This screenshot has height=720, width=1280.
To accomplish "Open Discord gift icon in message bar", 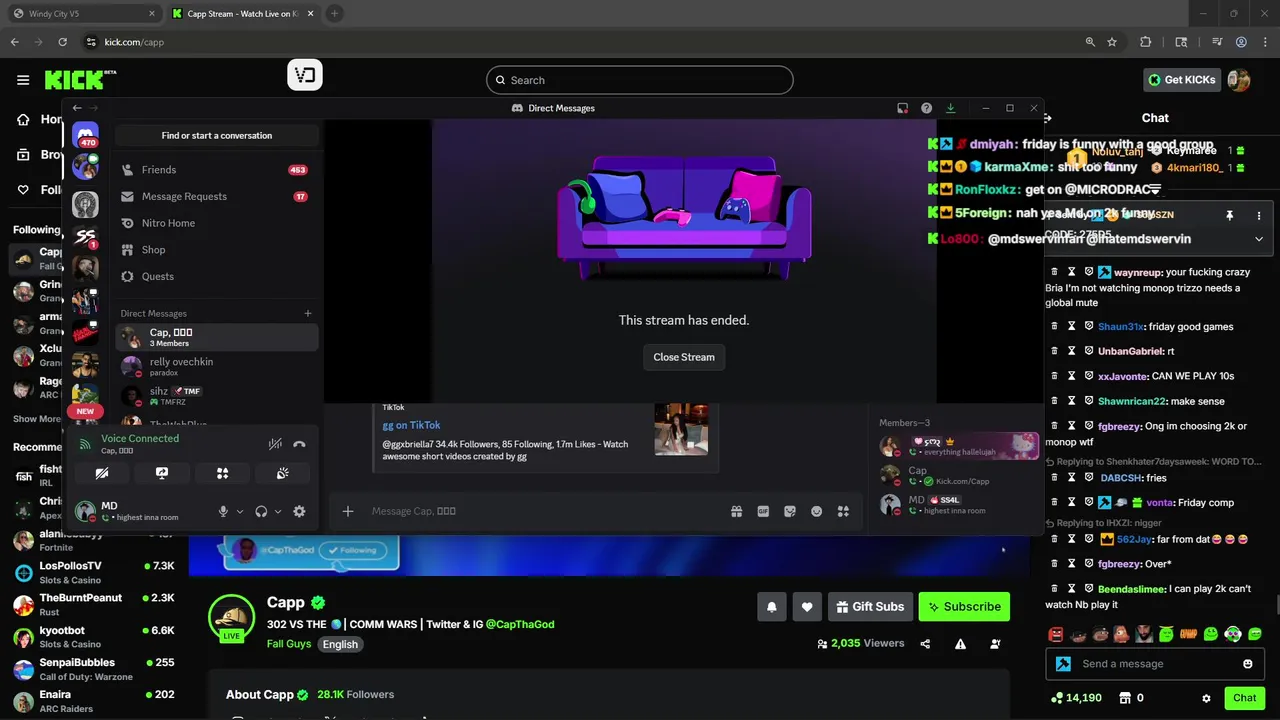I will click(736, 511).
